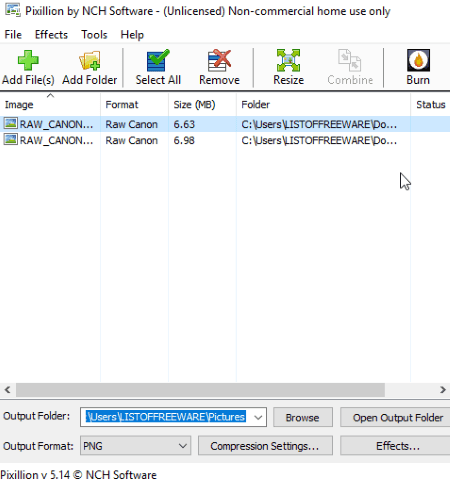Image resolution: width=450 pixels, height=481 pixels.
Task: Open the Add Folder toolbar icon
Action: click(90, 60)
